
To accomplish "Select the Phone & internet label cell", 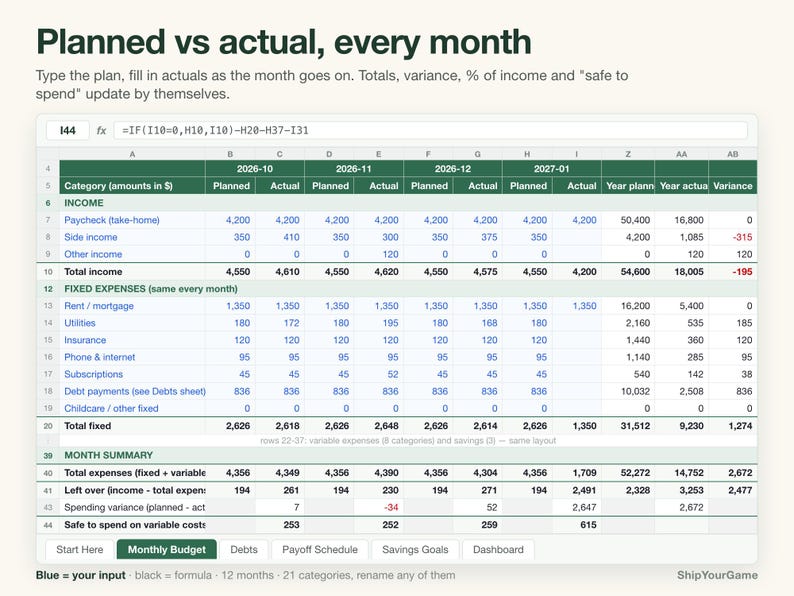I will coord(132,357).
